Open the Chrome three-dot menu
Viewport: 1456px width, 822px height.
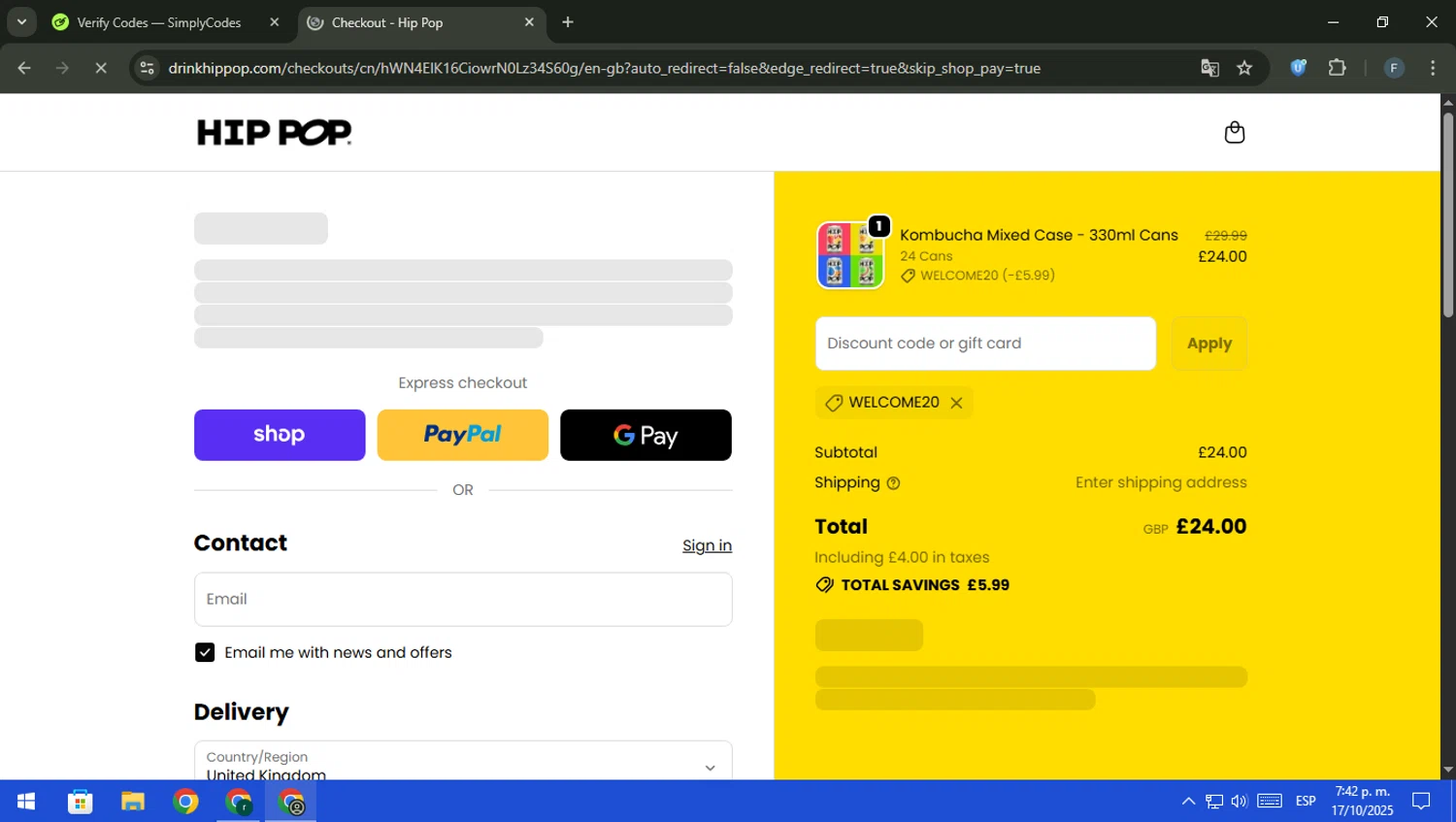coord(1433,68)
